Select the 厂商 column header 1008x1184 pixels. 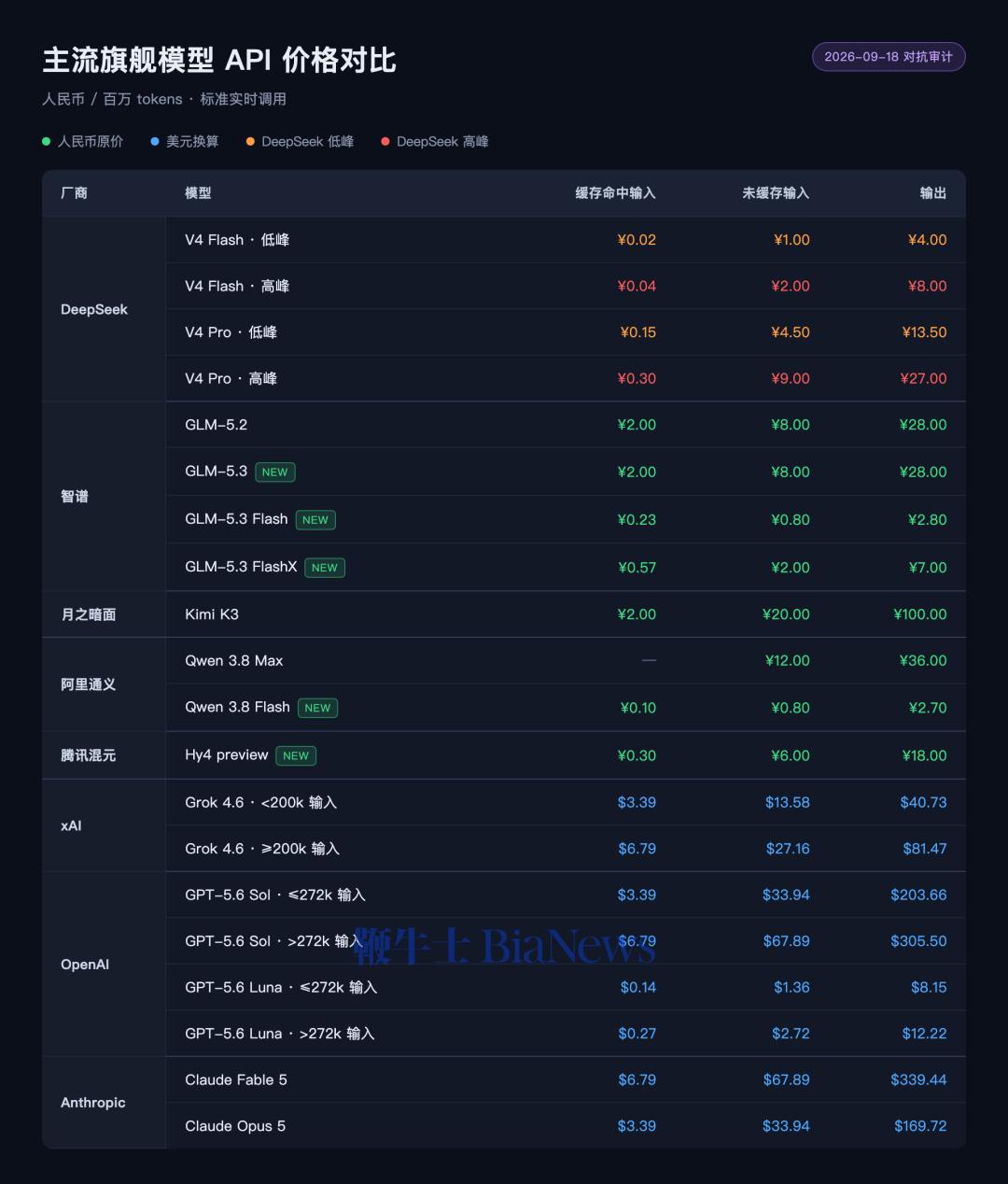[x=74, y=193]
